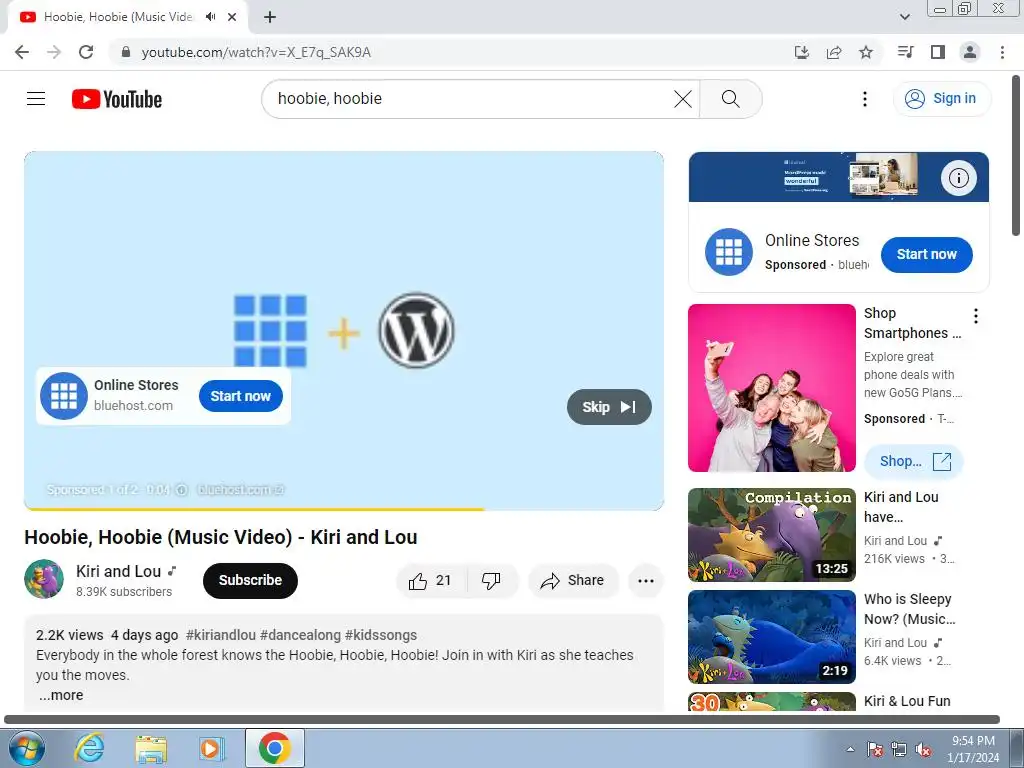This screenshot has width=1024, height=768.
Task: Open Windows Start menu
Action: pos(26,748)
